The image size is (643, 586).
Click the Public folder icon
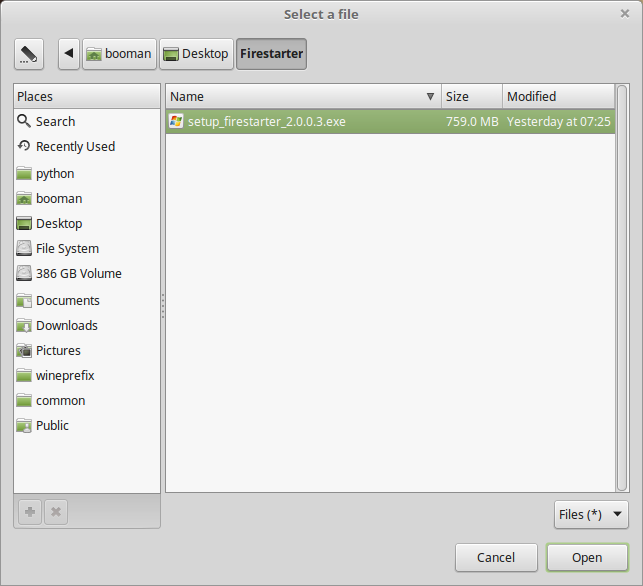24,426
